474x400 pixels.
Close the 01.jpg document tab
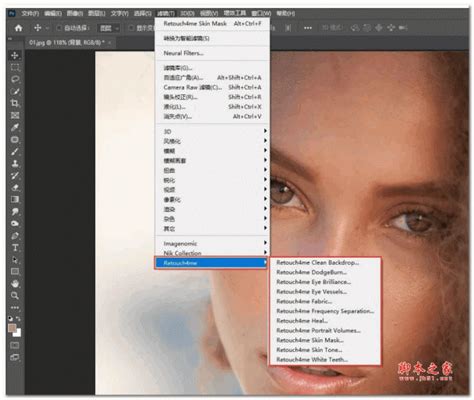coord(110,42)
